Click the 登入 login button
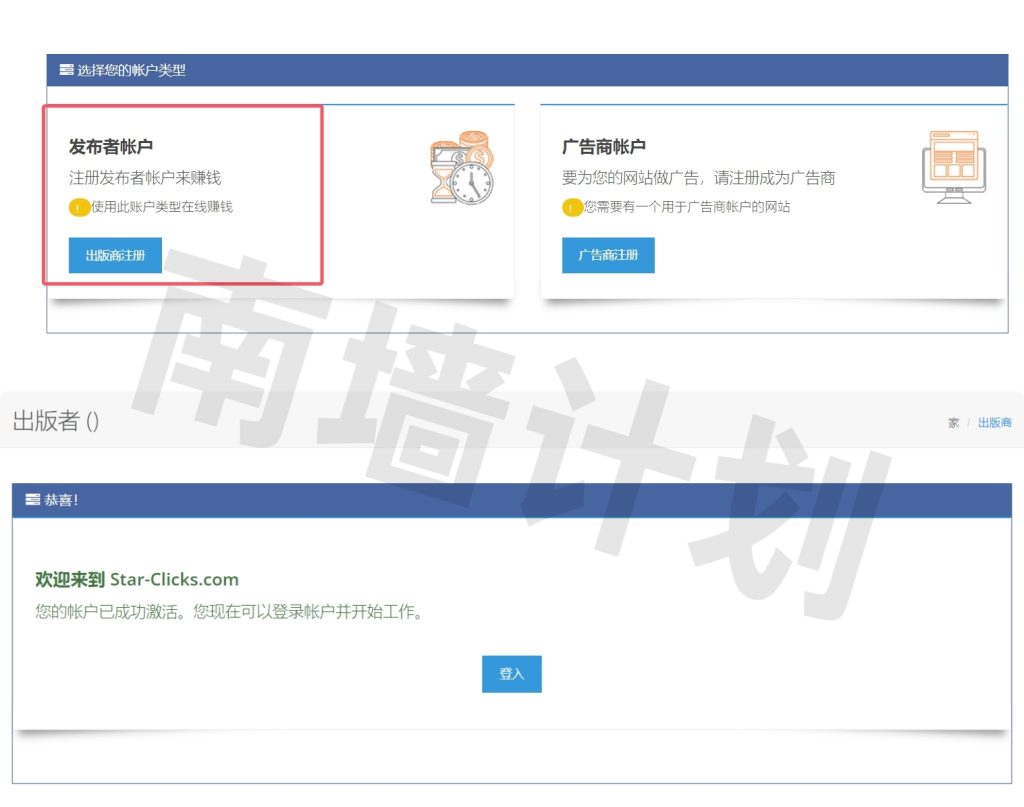Image resolution: width=1024 pixels, height=807 pixels. [x=512, y=674]
